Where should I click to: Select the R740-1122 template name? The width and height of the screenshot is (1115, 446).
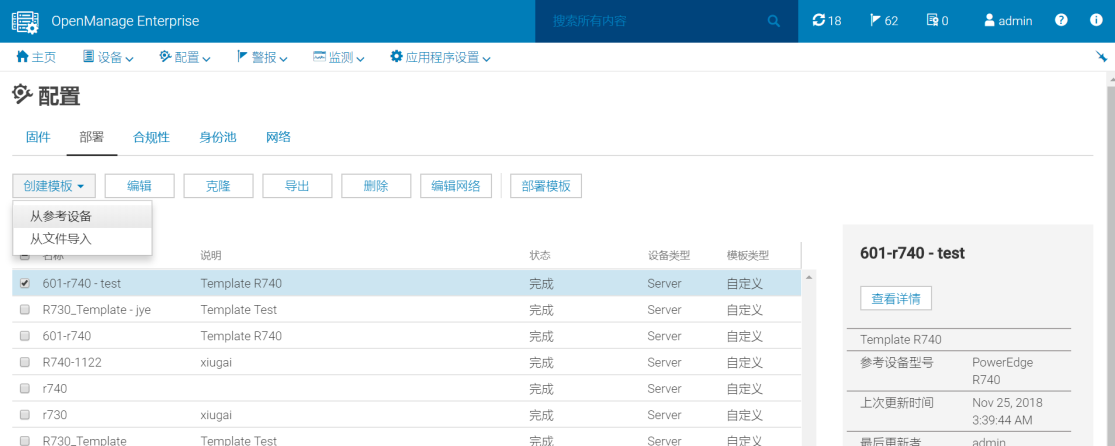(x=72, y=362)
